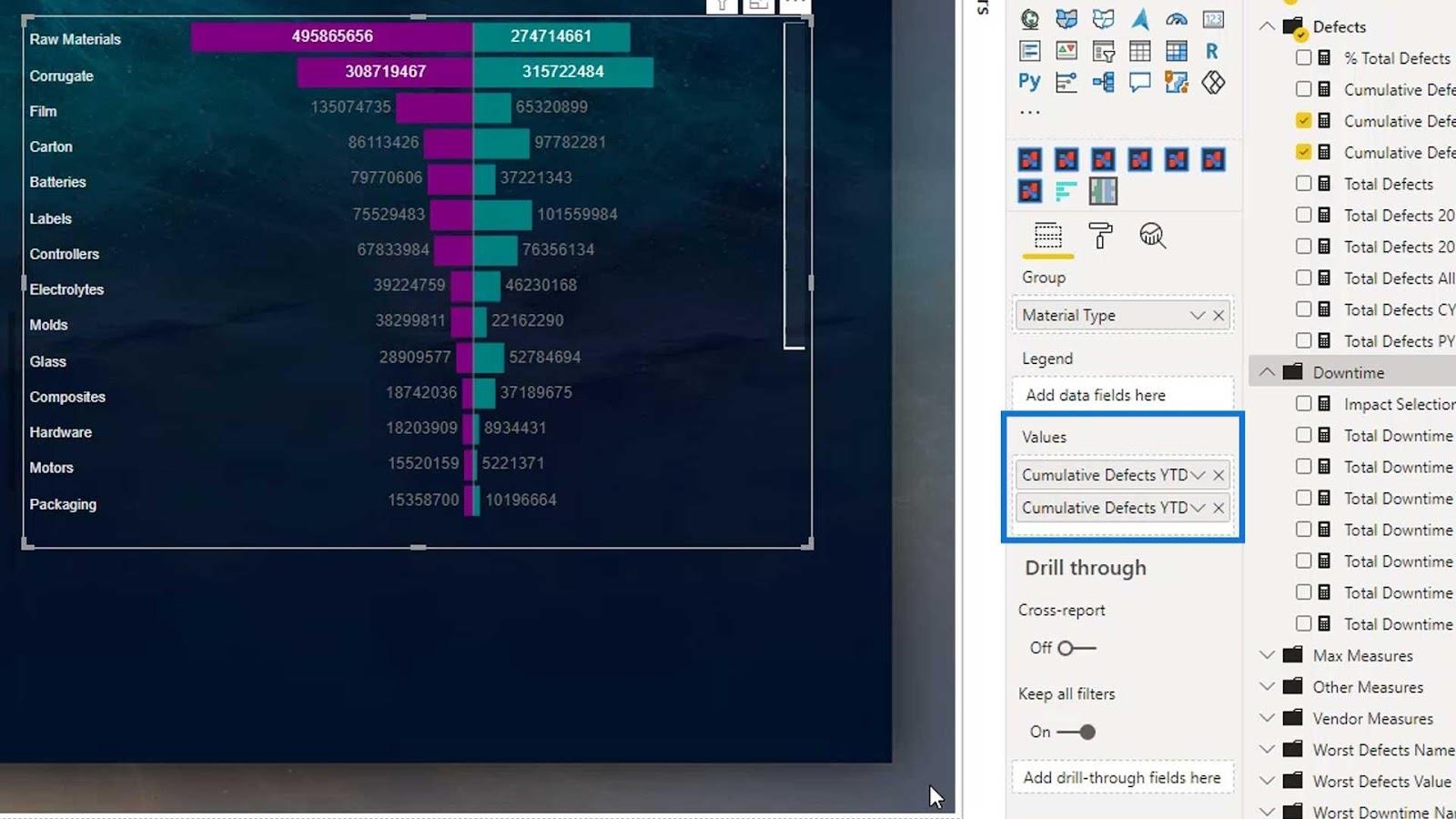Choose the Multi-row card visual
This screenshot has width=1456, height=819.
tap(1029, 51)
